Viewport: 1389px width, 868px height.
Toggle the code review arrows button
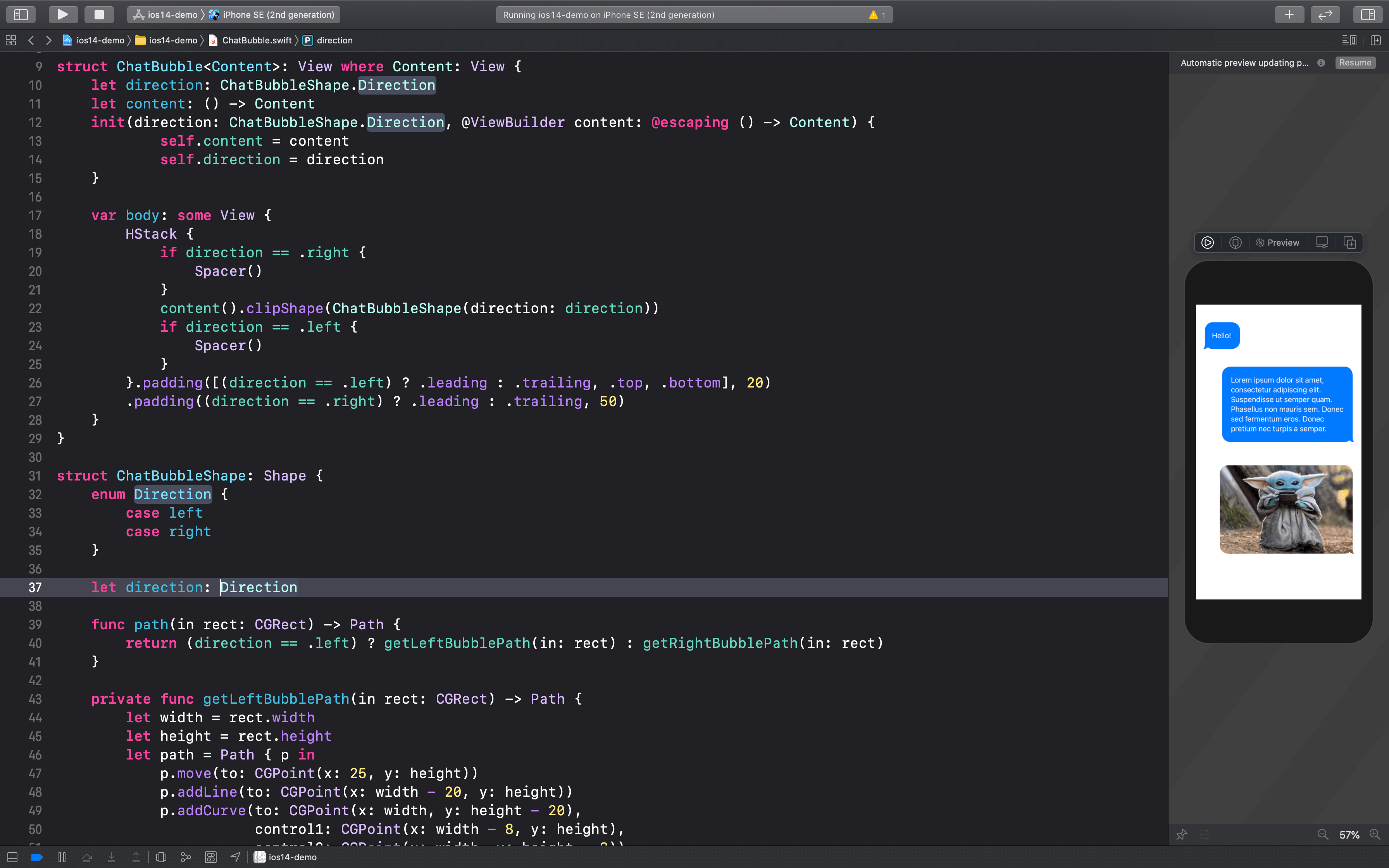click(1325, 14)
